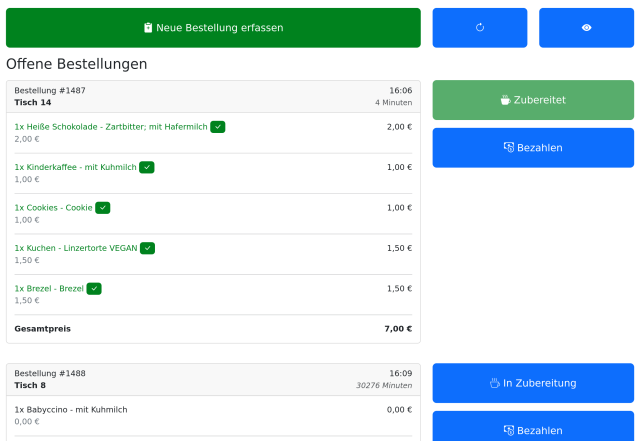Click the refresh orders icon button
Screen dimensions: 640x441
tap(480, 28)
